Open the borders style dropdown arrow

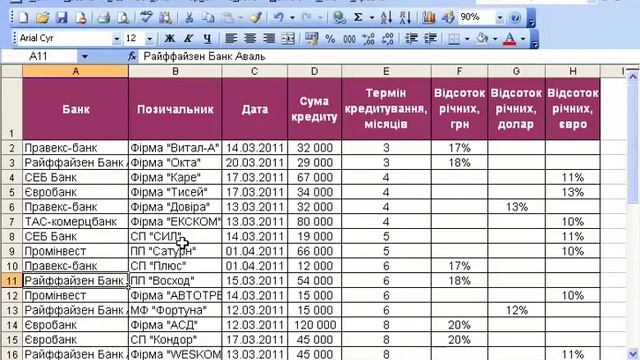point(467,39)
